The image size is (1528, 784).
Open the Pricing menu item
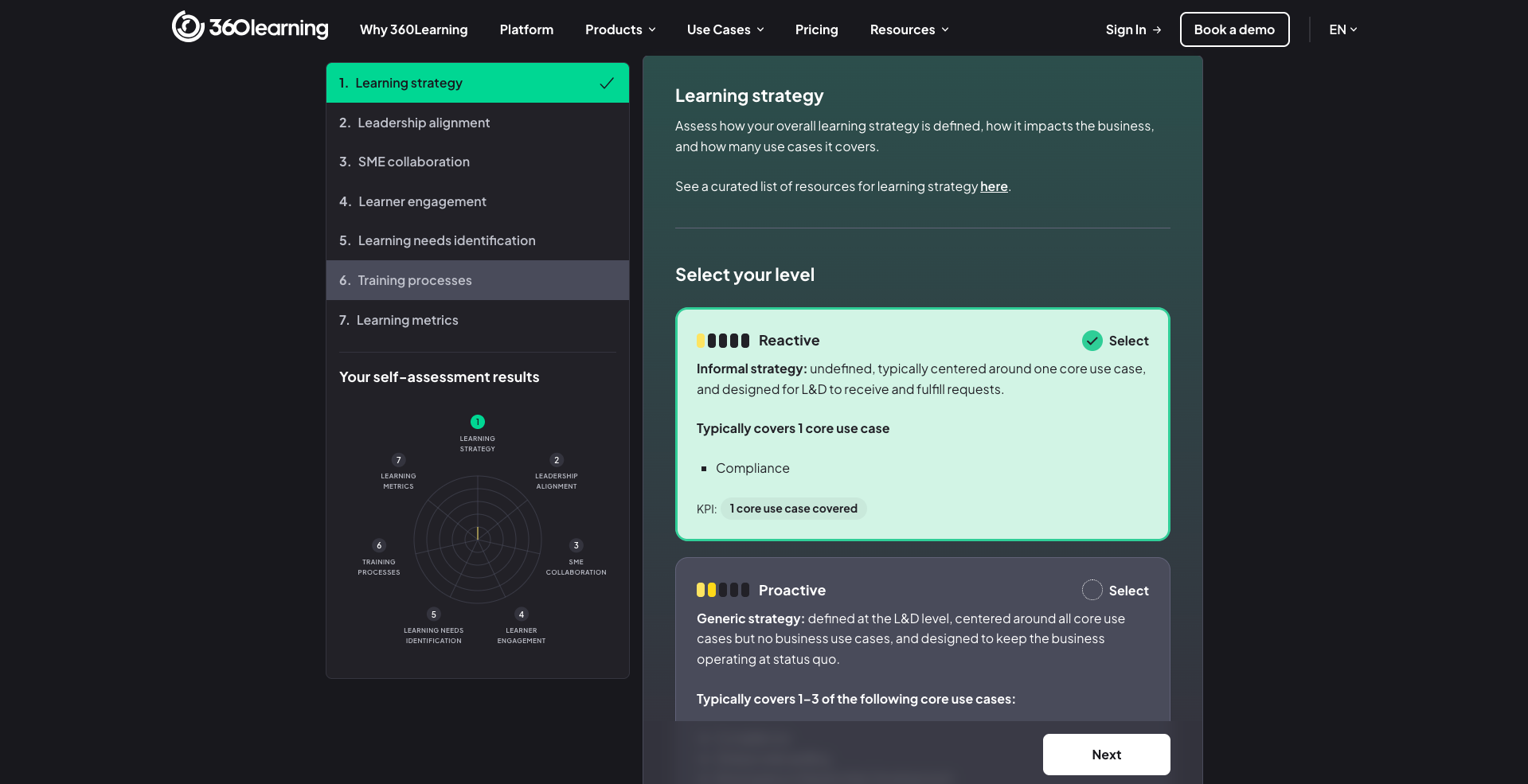click(x=816, y=29)
